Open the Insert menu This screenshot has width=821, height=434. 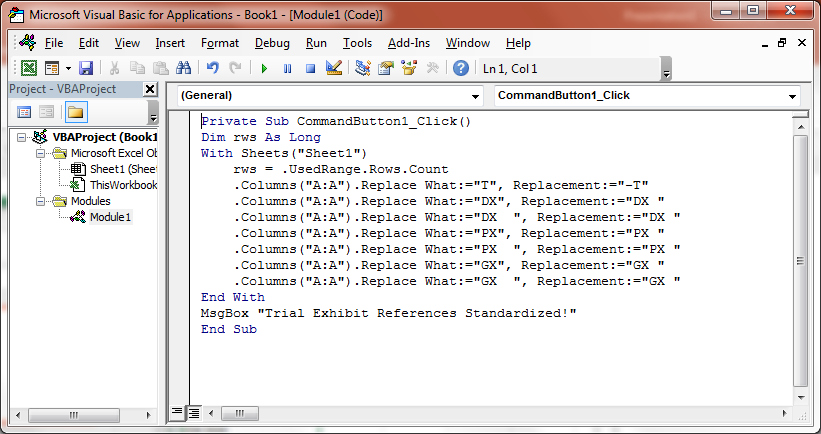[x=170, y=43]
